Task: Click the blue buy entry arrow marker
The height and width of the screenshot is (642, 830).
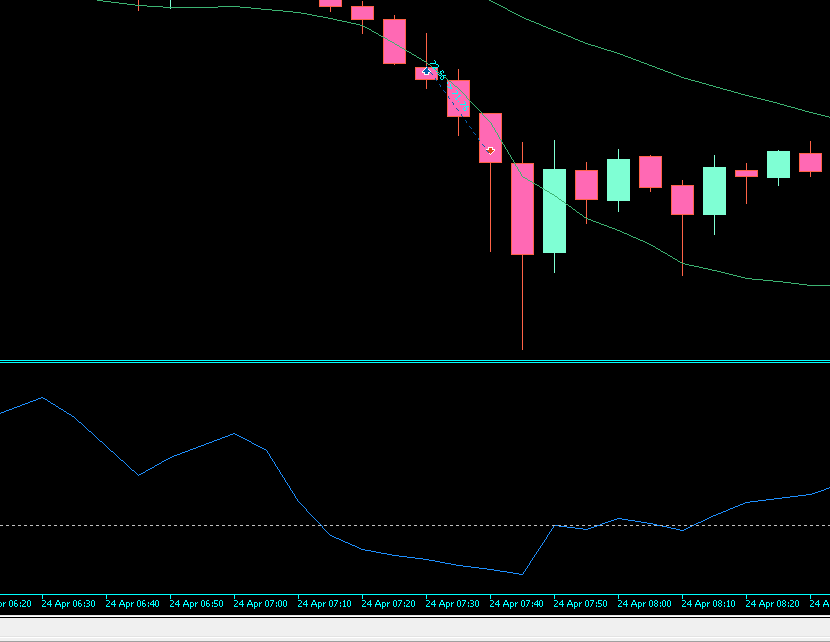Action: [427, 71]
